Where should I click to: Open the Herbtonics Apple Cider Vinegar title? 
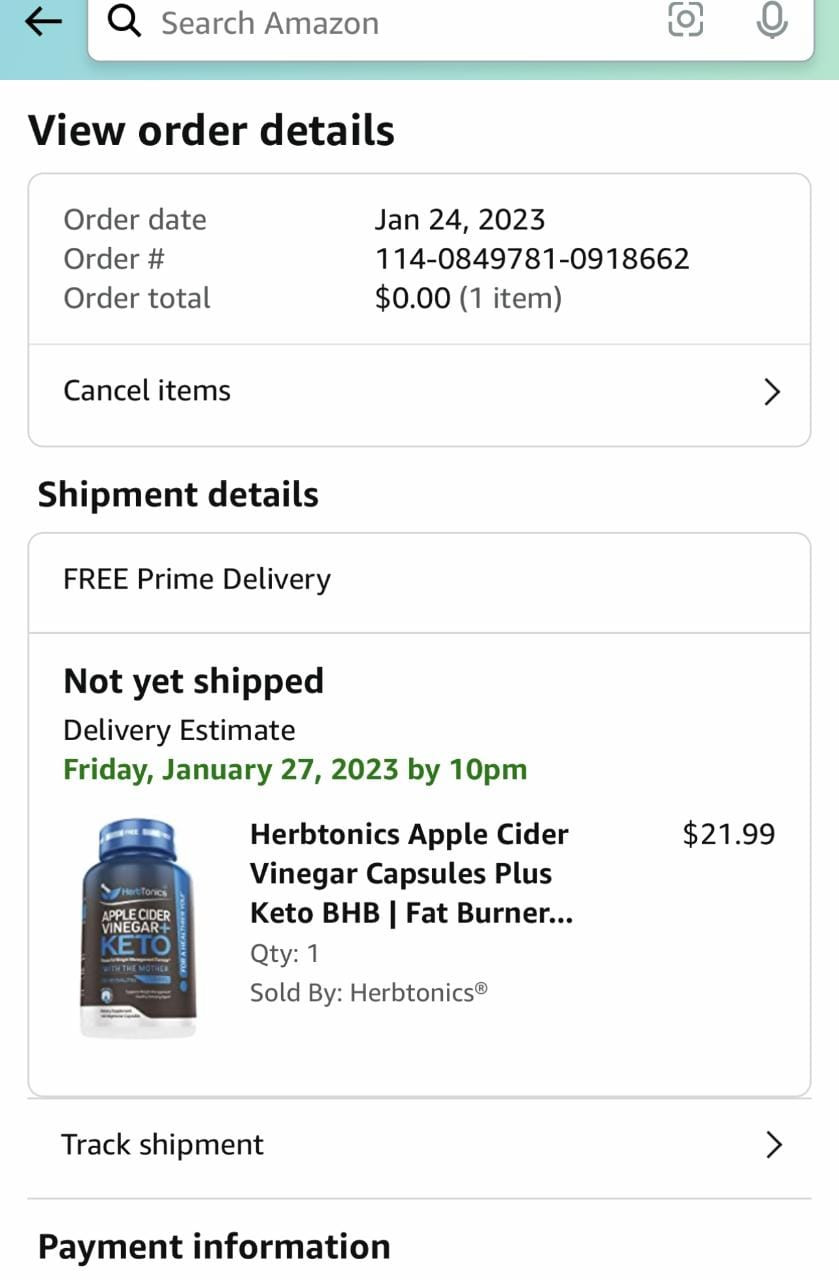(410, 873)
